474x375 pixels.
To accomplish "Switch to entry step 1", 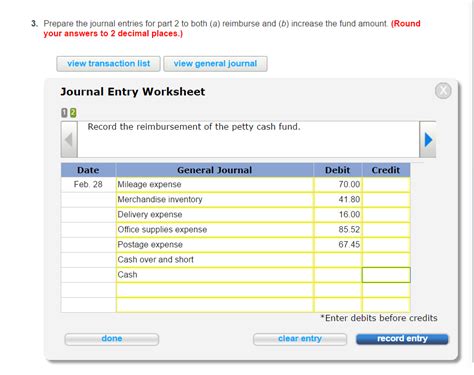I will point(64,113).
